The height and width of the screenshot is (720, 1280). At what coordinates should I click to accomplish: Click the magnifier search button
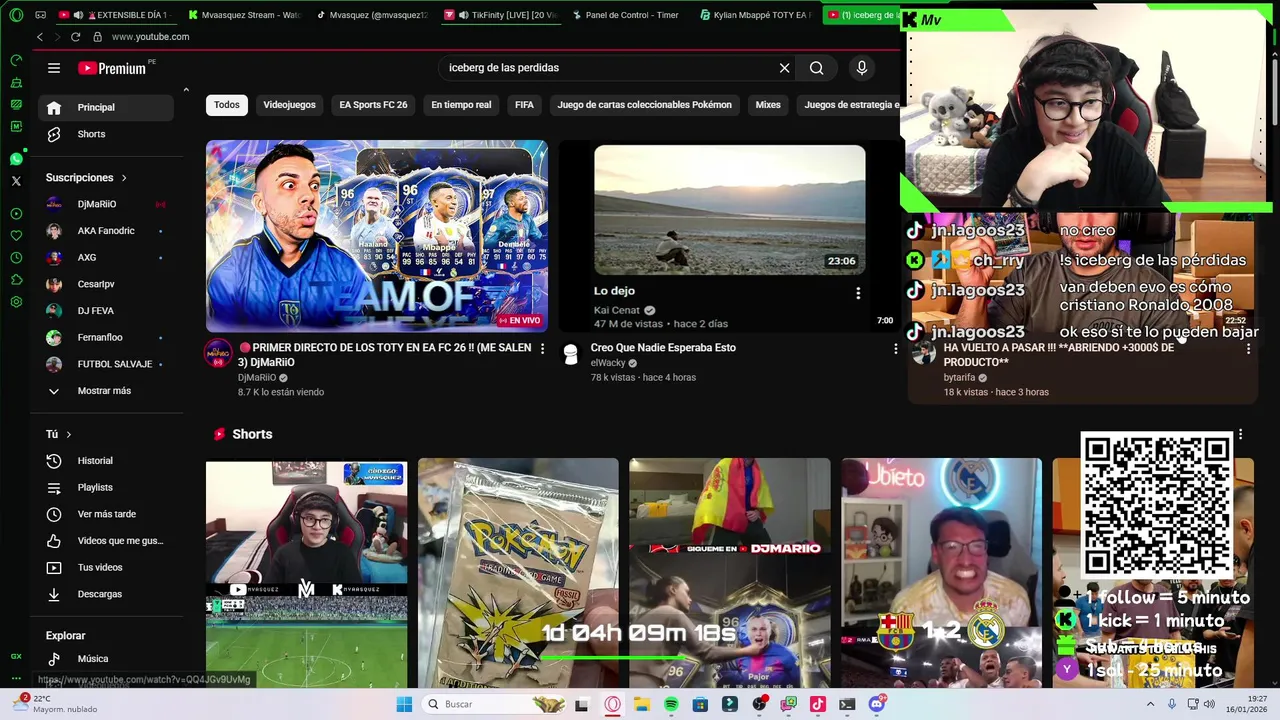click(817, 68)
